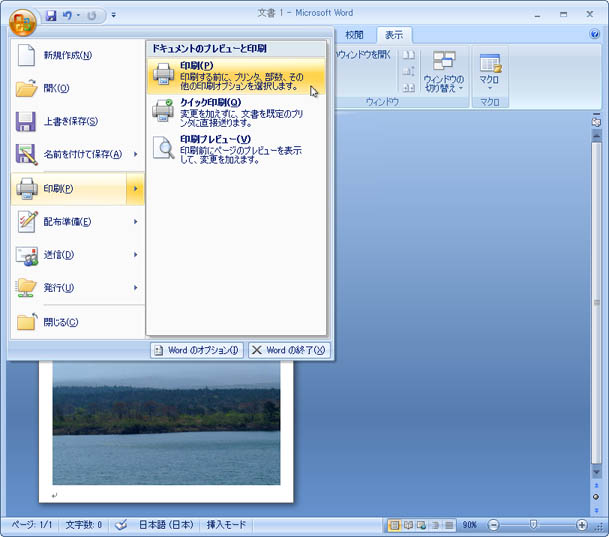The width and height of the screenshot is (609, 537).
Task: Select 新規作成 (New) from the Office menu
Action: 68,55
